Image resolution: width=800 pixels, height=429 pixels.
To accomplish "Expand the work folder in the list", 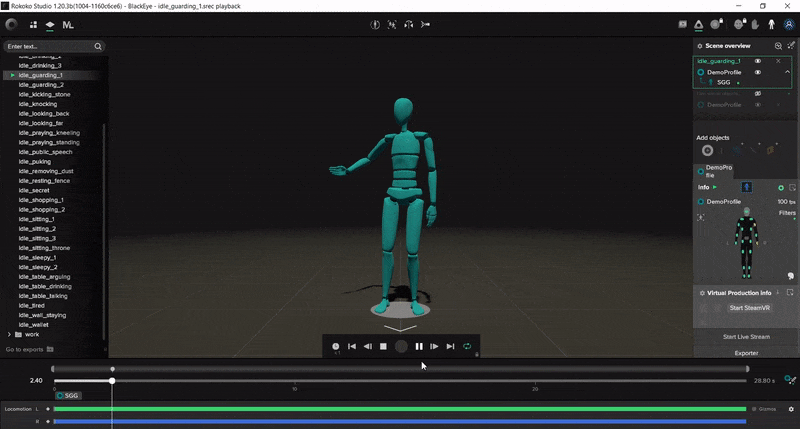I will click(x=10, y=334).
